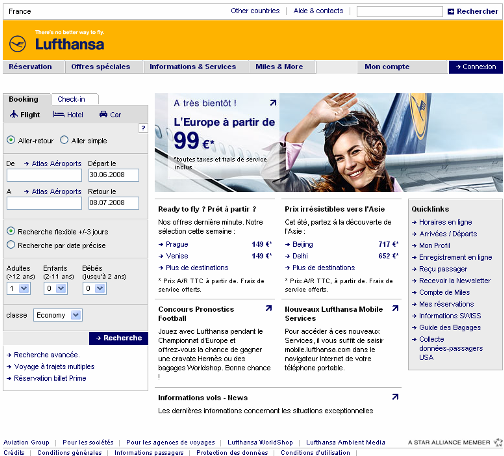Open Voyage à trajets multiples link
This screenshot has width=504, height=456.
coord(51,367)
